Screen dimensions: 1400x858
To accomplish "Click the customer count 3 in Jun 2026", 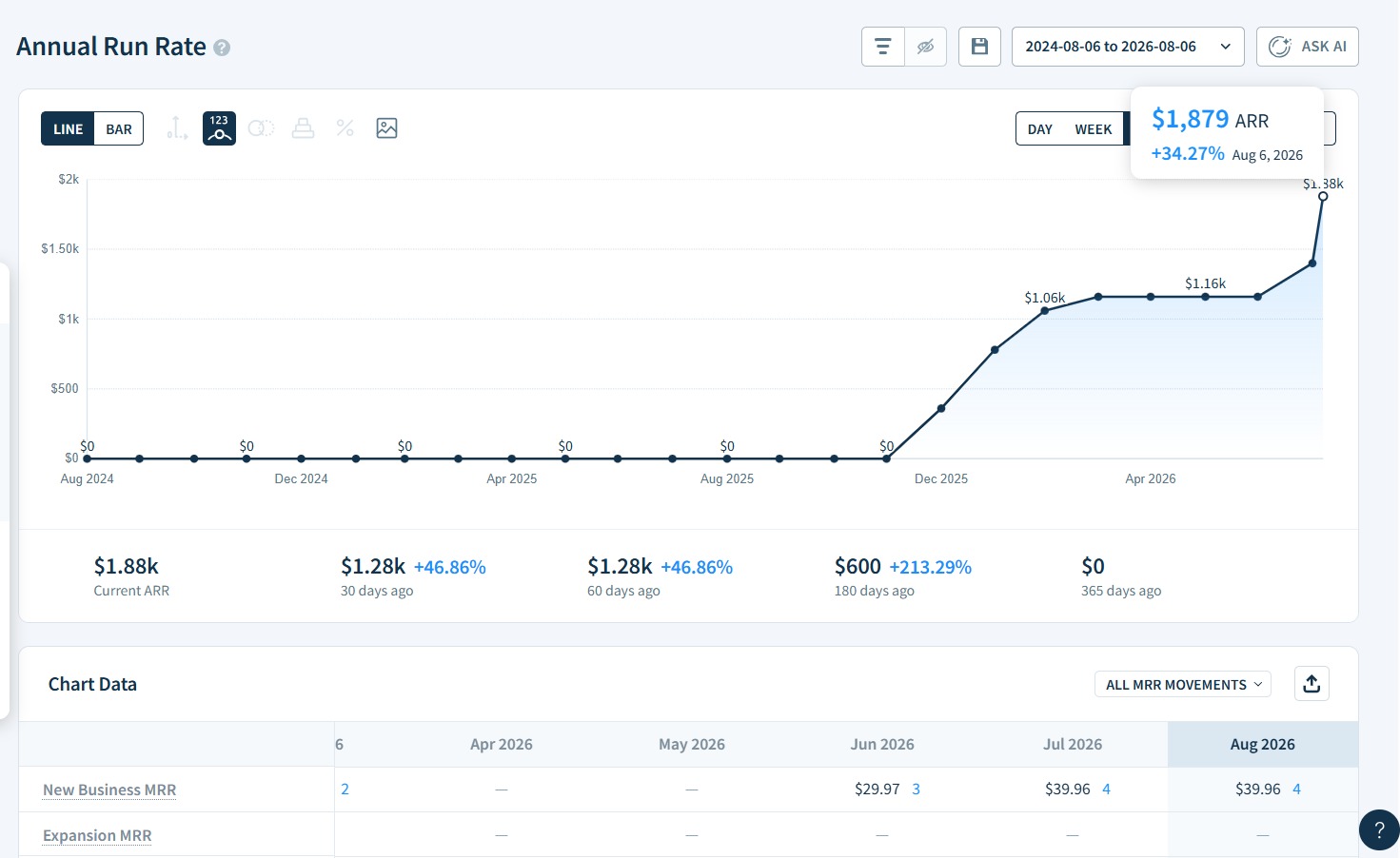I will [916, 790].
